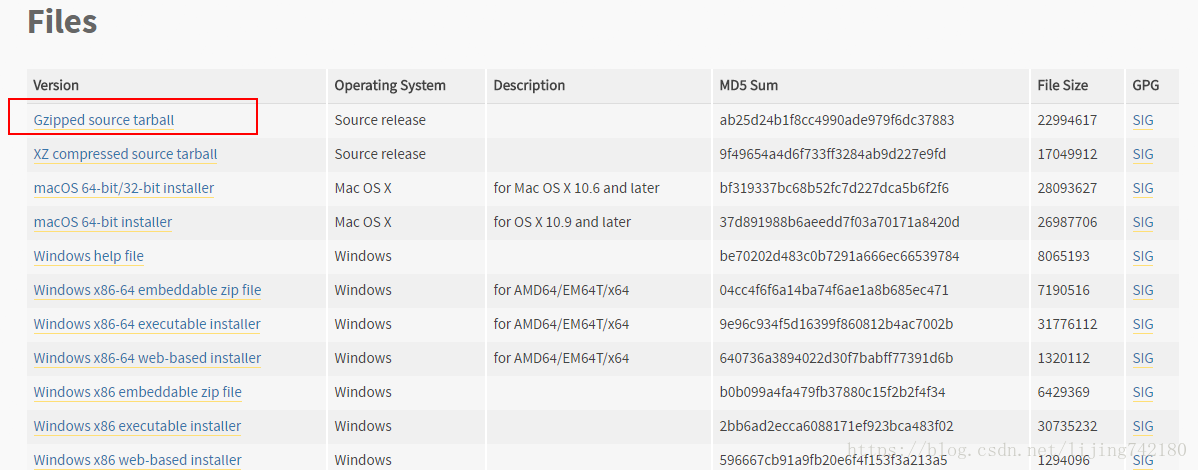The height and width of the screenshot is (470, 1198).
Task: Select the macOS 64-bit installer link
Action: 102,222
